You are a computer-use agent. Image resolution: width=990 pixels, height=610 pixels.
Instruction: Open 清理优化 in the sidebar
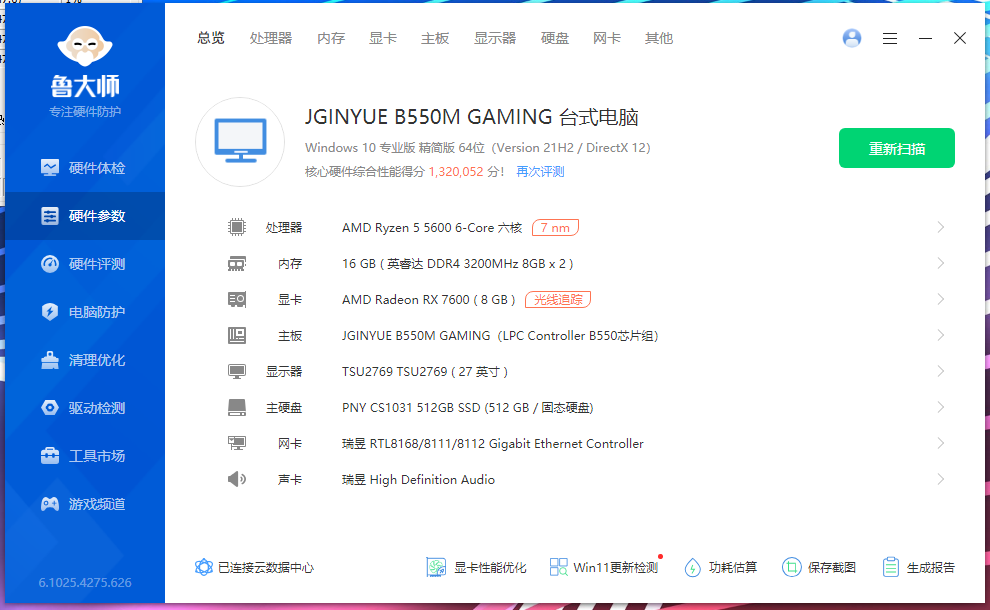pyautogui.click(x=85, y=360)
